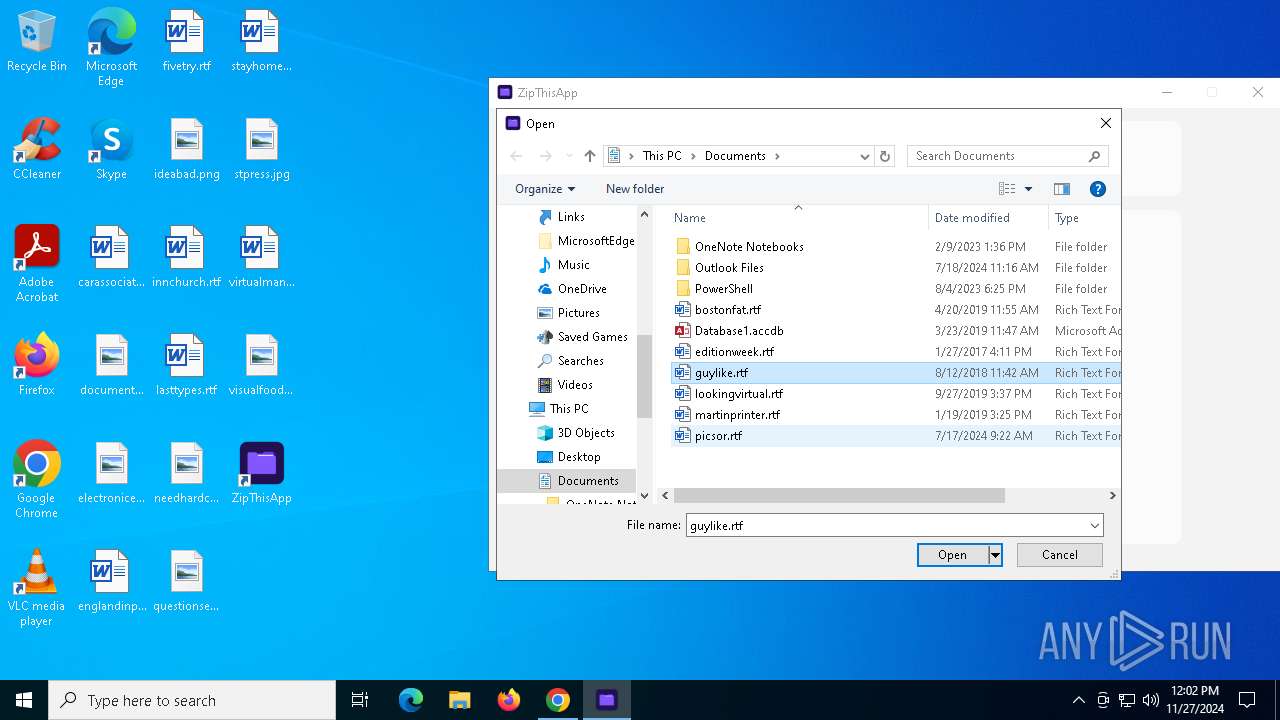1280x720 pixels.
Task: Select stpress.jpg desktop file
Action: [262, 150]
